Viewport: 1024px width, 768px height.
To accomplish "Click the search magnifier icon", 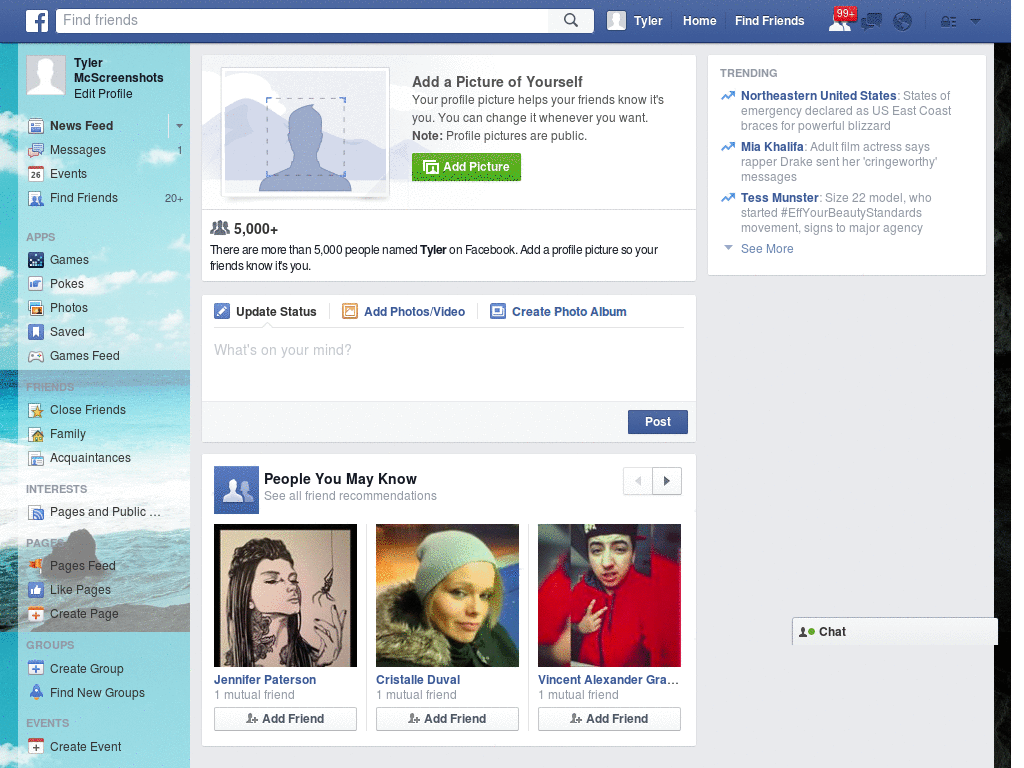I will (571, 20).
